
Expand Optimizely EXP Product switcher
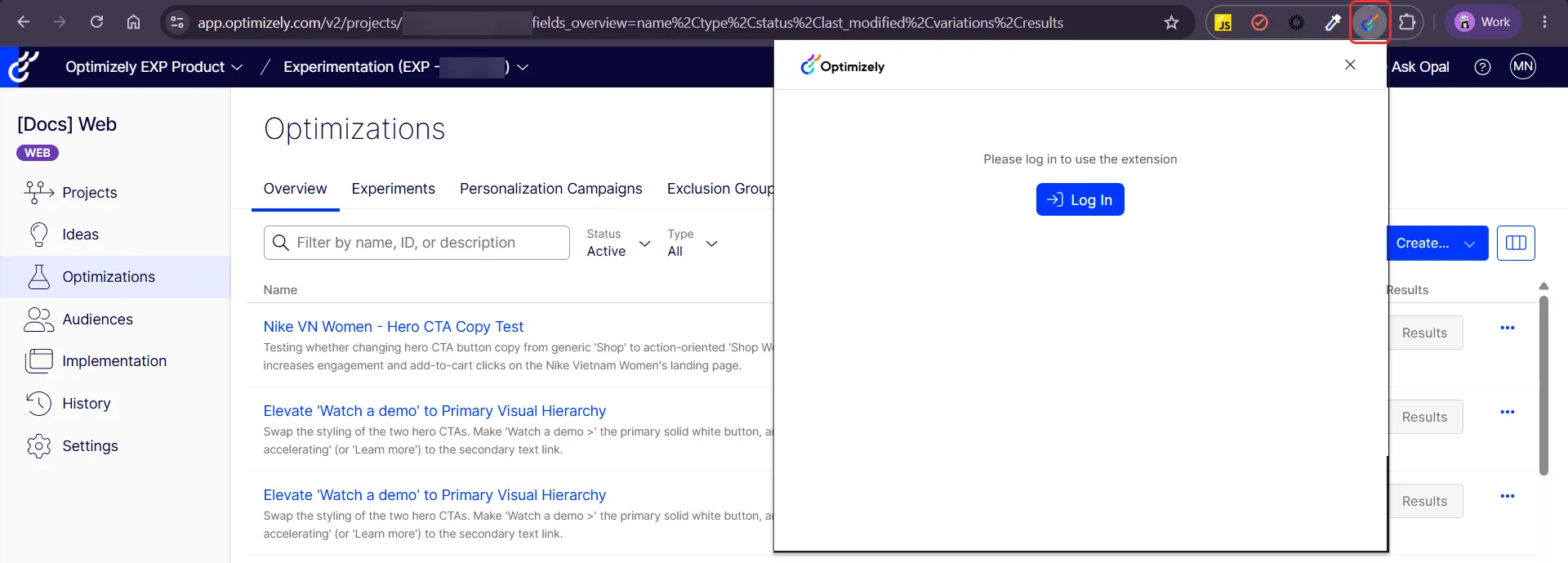[x=154, y=67]
